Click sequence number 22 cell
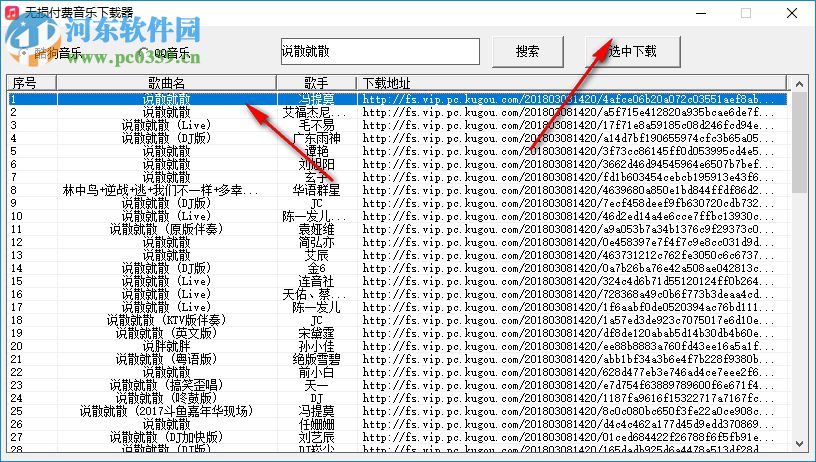 point(17,372)
